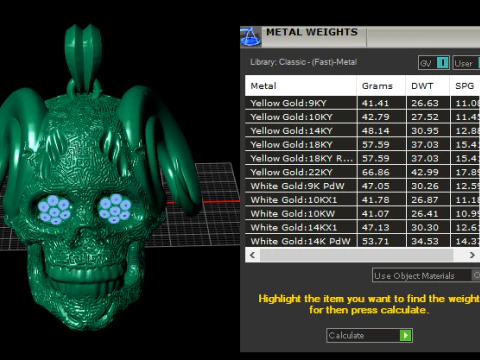This screenshot has height=360, width=480.
Task: Sort by the Grams column header
Action: [381, 86]
